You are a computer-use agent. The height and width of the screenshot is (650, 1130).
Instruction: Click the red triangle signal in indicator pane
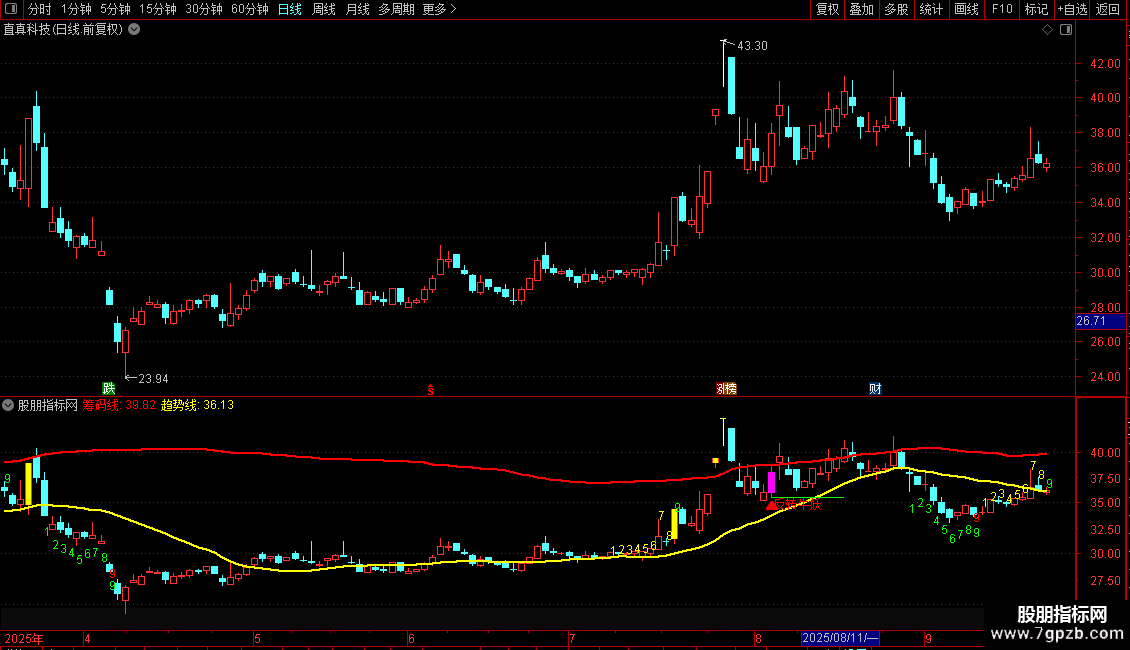pyautogui.click(x=771, y=505)
